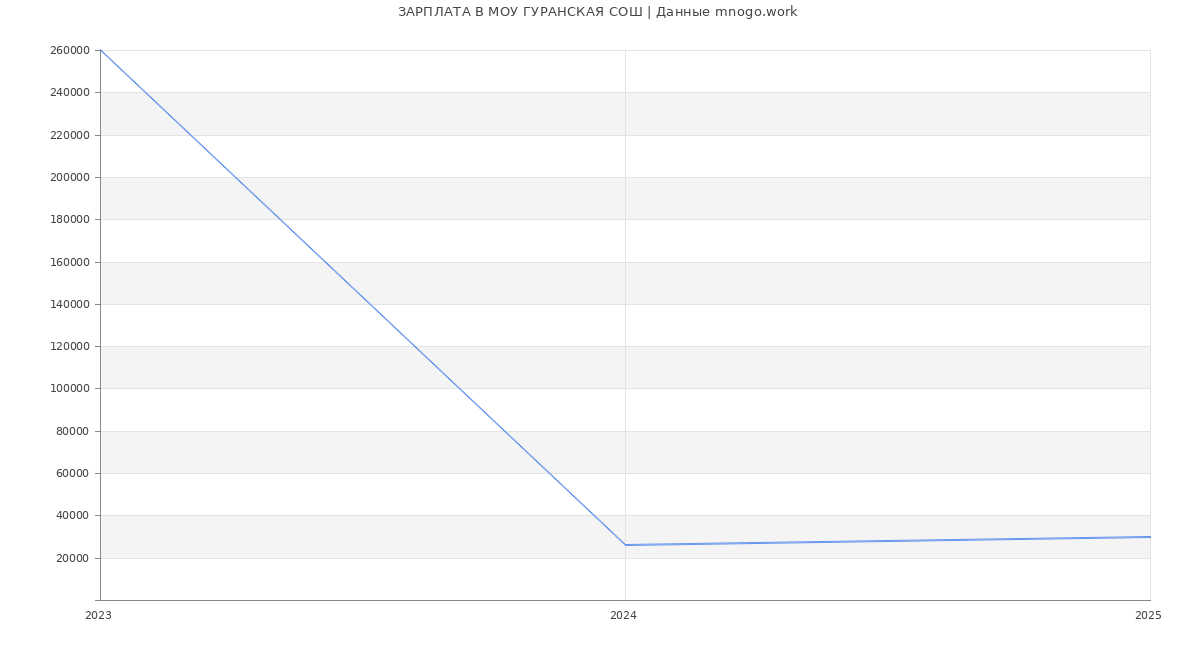Click the 2025 x-axis label

(1148, 616)
